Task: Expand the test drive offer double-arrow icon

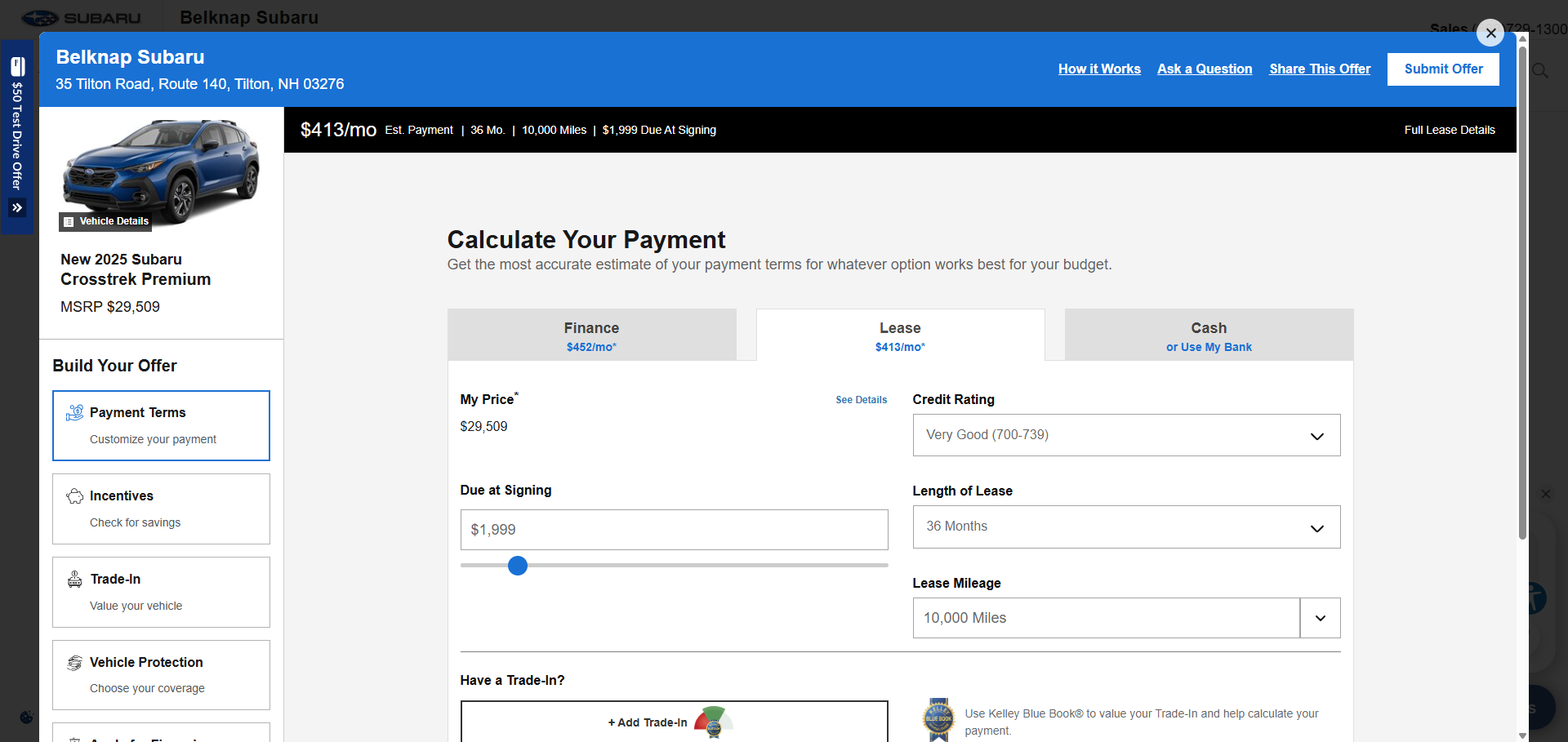Action: (x=17, y=207)
